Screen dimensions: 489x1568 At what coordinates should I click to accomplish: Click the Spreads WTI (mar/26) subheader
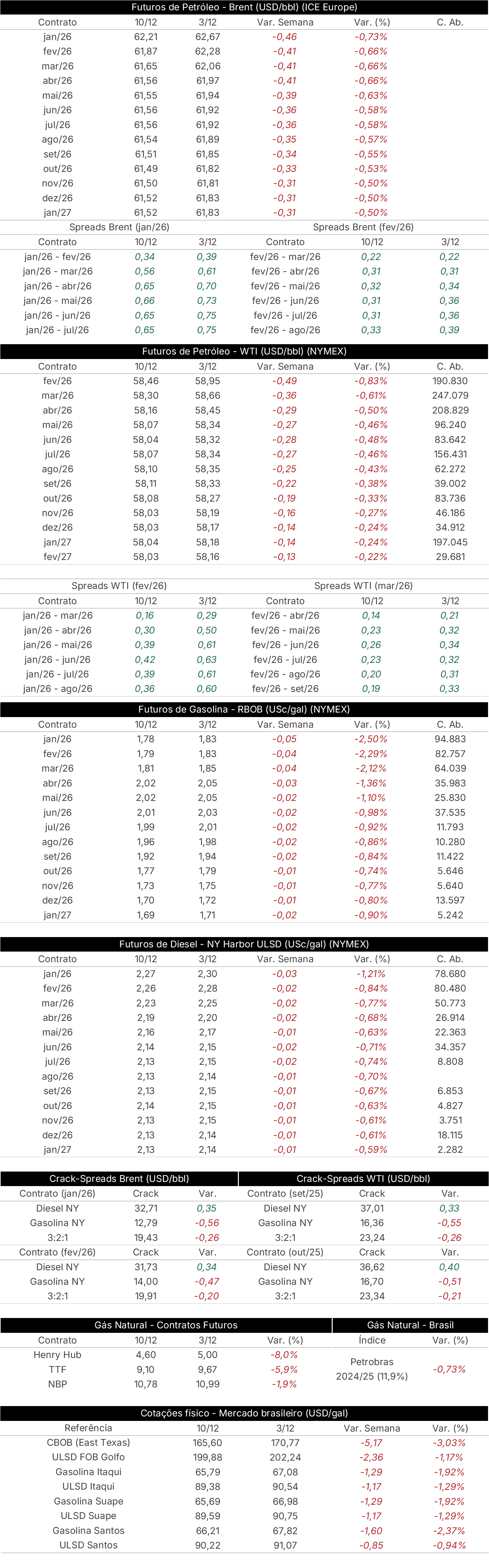click(x=364, y=585)
